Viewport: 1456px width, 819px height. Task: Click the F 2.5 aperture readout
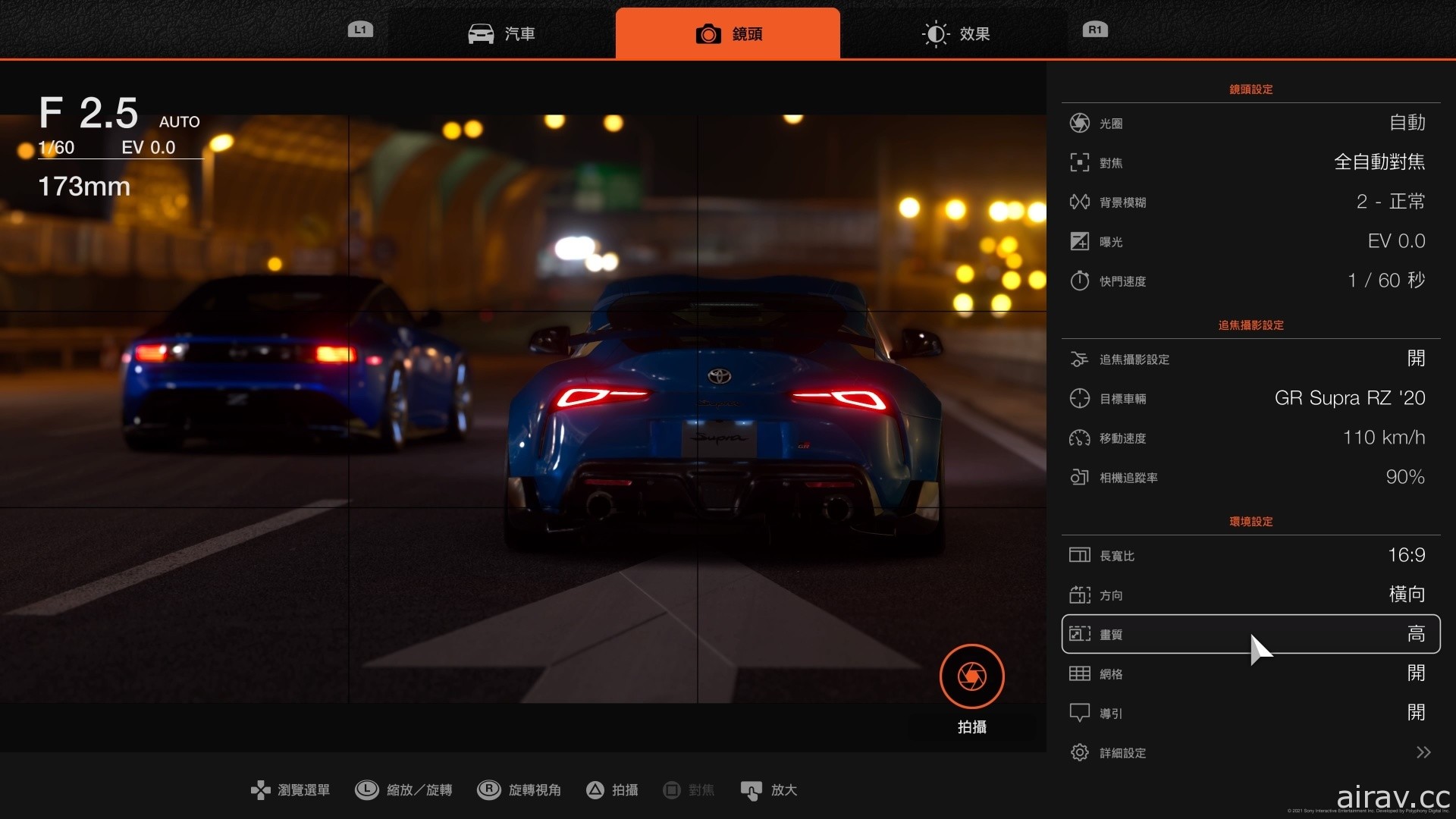point(89,113)
